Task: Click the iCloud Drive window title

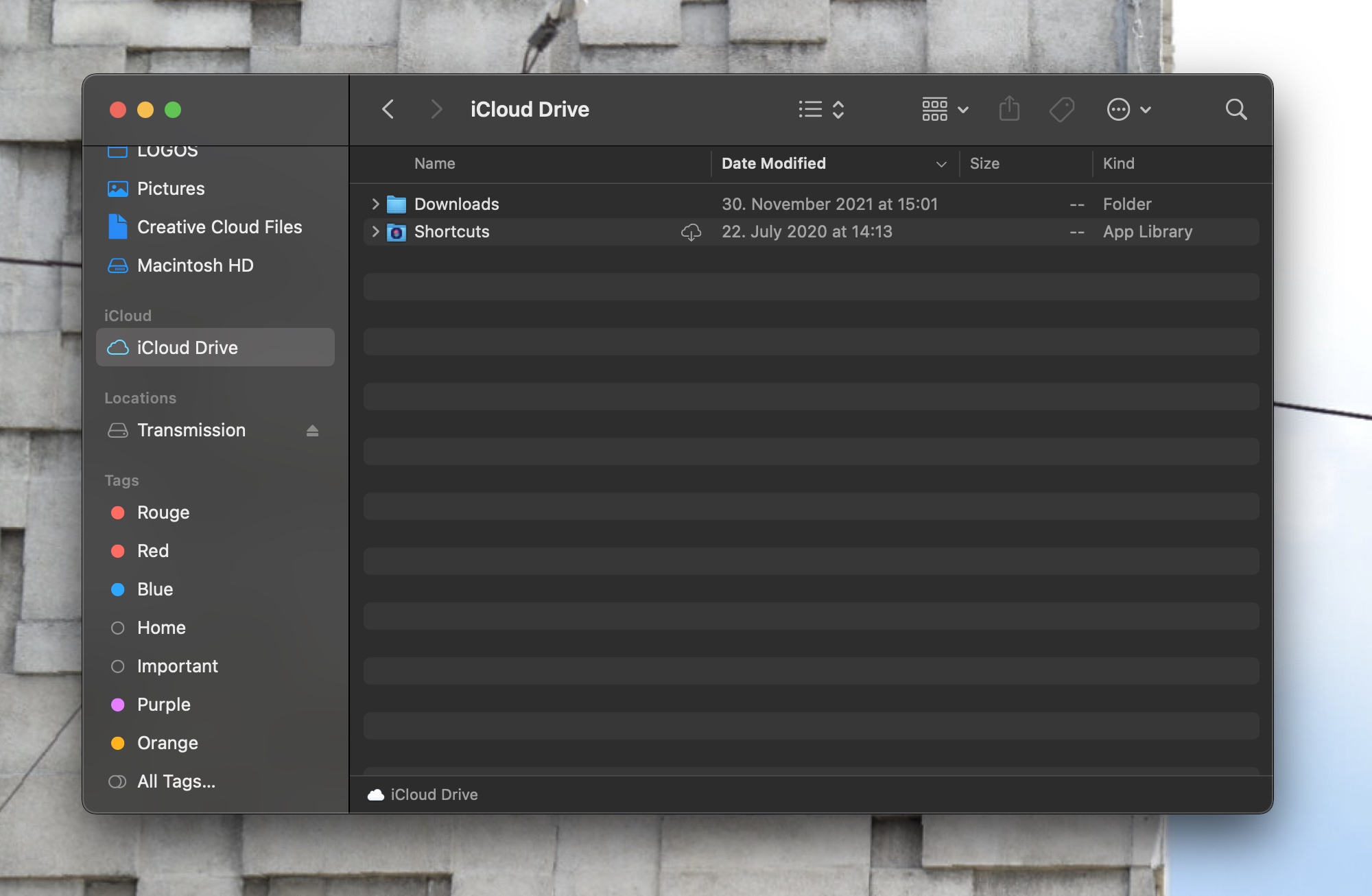Action: [x=530, y=109]
